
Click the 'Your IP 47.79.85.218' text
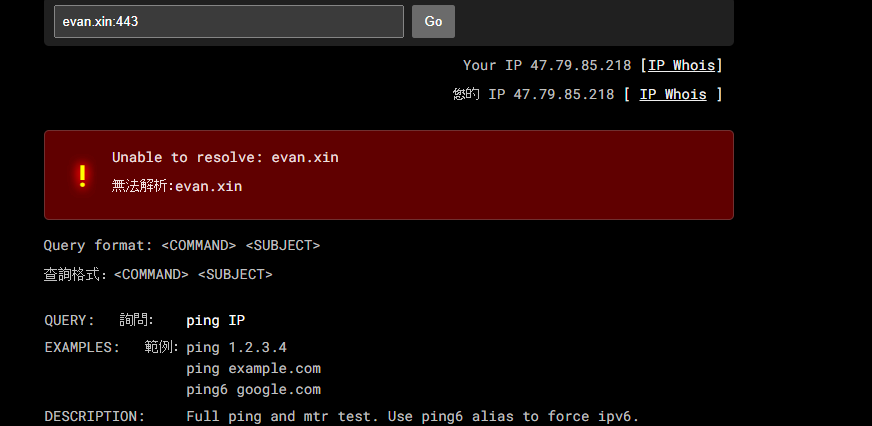547,65
